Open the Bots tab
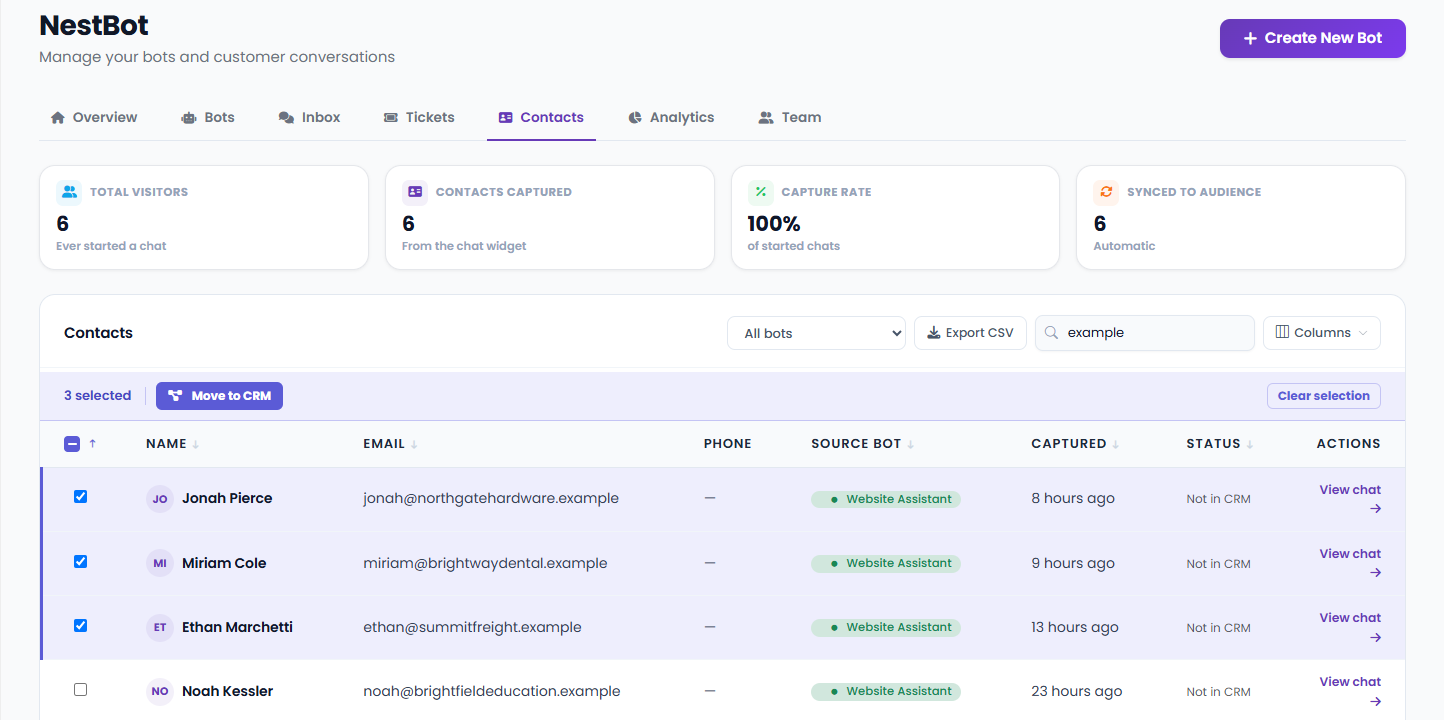The width and height of the screenshot is (1444, 720). pyautogui.click(x=208, y=117)
